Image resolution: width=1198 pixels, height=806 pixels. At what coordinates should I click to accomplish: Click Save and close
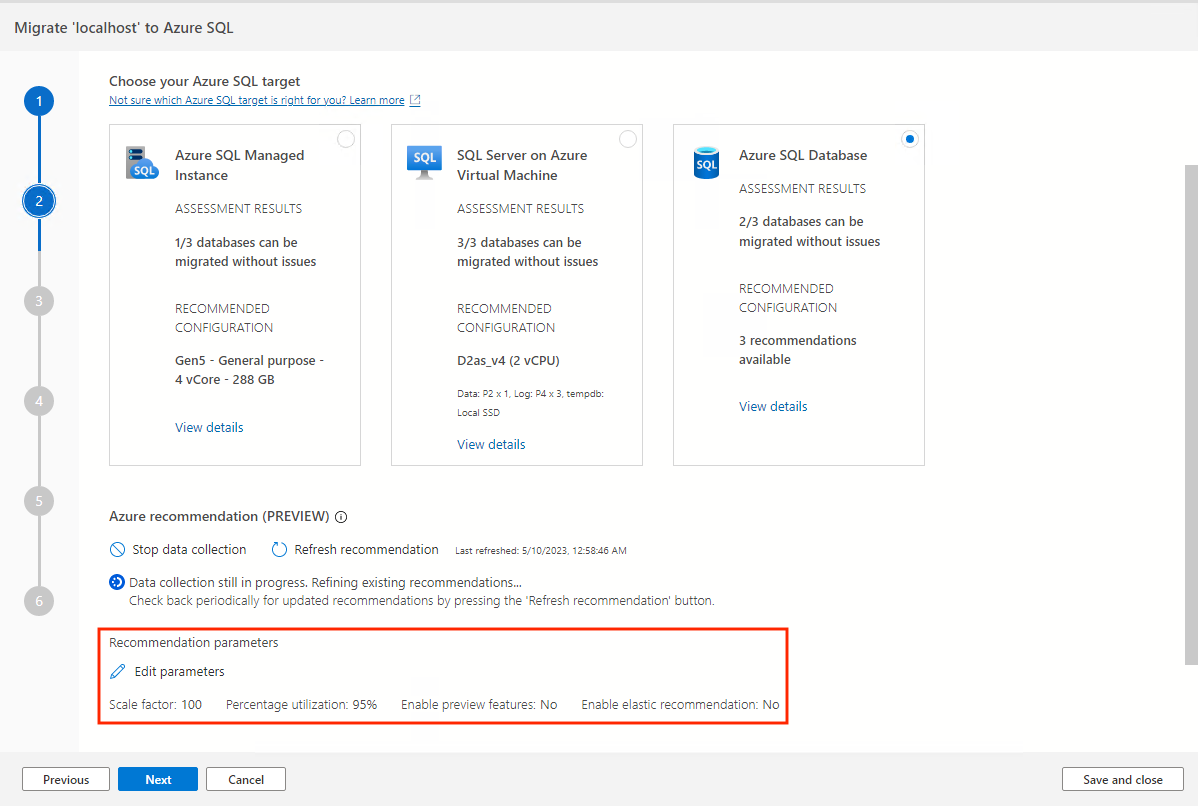pos(1123,780)
